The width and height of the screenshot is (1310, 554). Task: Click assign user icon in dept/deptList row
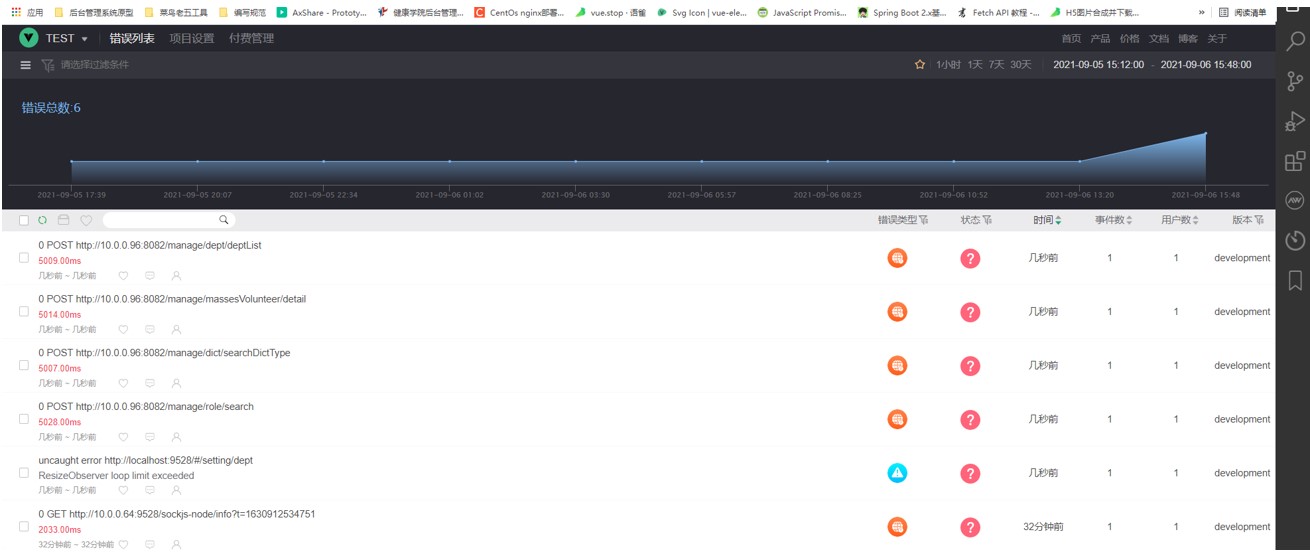click(176, 275)
